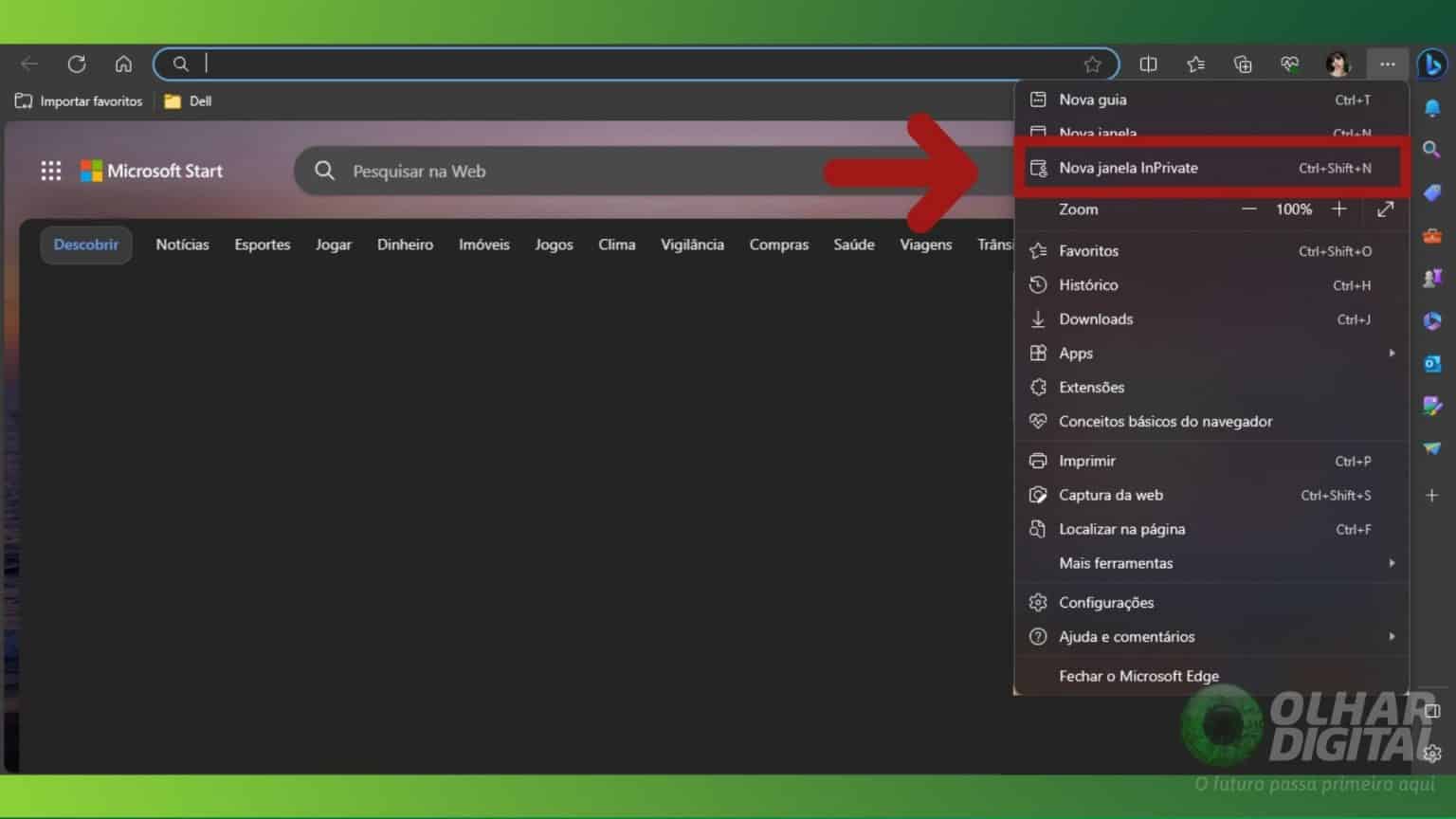Screen dimensions: 1456x819
Task: Open the split screen toolbar icon
Action: [1148, 64]
